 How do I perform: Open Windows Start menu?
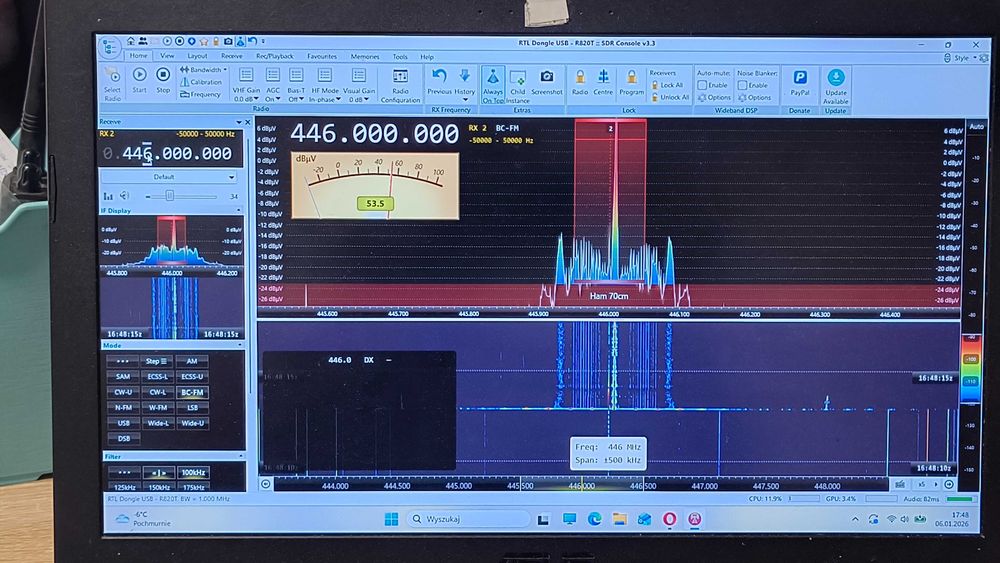pos(392,519)
